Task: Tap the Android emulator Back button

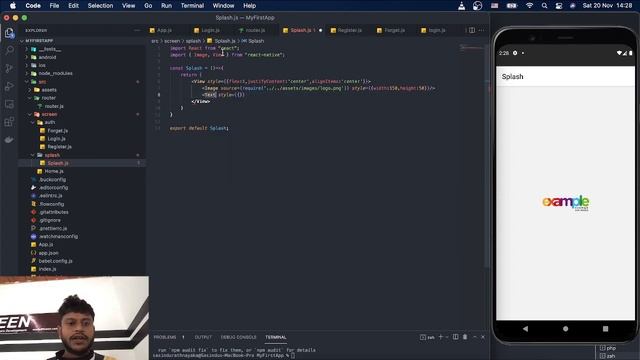Action: coord(525,329)
